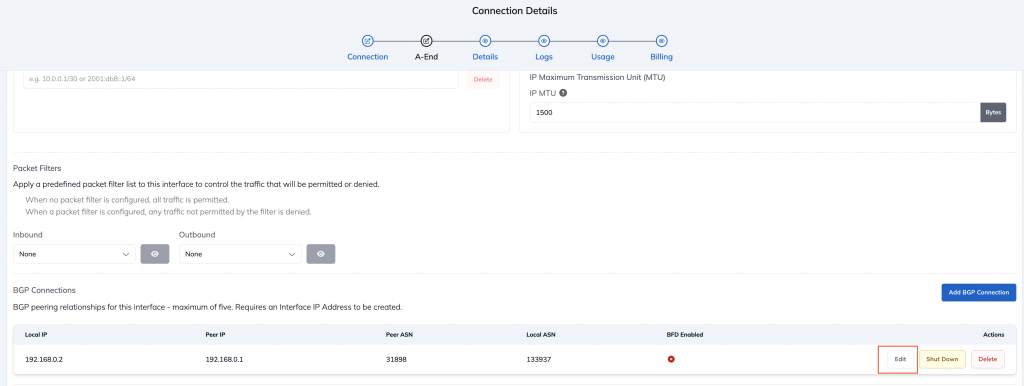Open the Billing step eye icon

pyautogui.click(x=662, y=40)
